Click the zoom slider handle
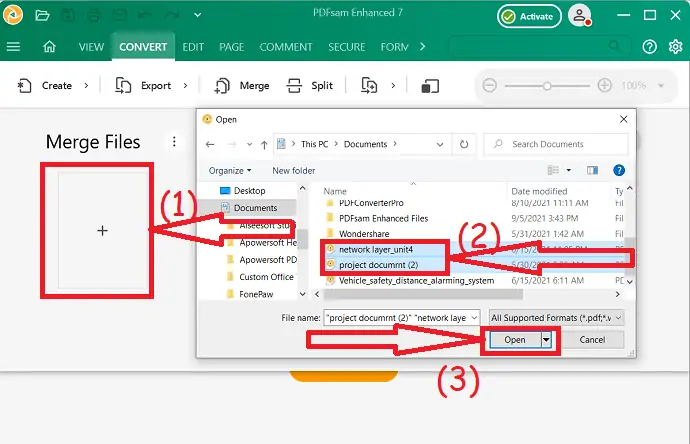This screenshot has height=444, width=690. click(x=547, y=86)
